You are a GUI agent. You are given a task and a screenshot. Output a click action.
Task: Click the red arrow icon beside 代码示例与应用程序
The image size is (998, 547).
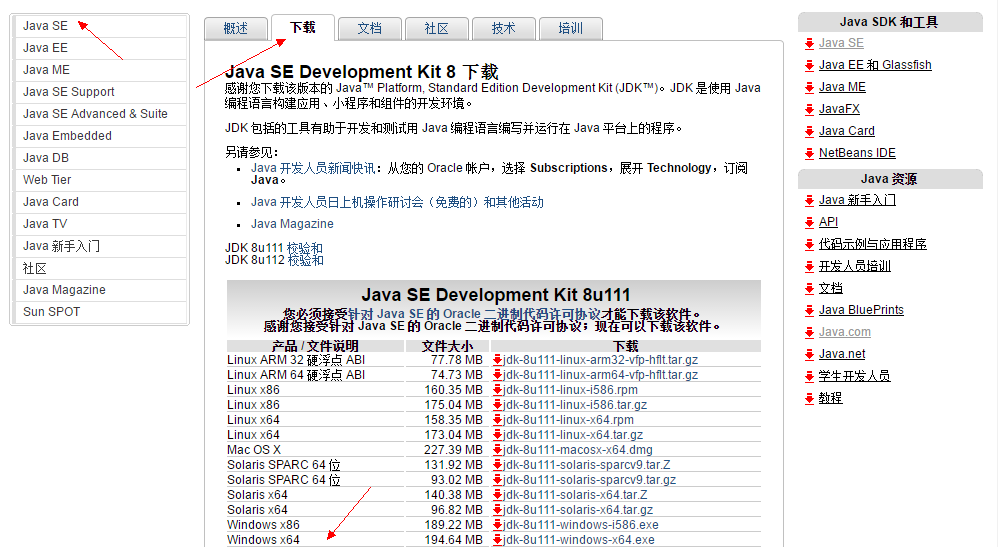(809, 245)
